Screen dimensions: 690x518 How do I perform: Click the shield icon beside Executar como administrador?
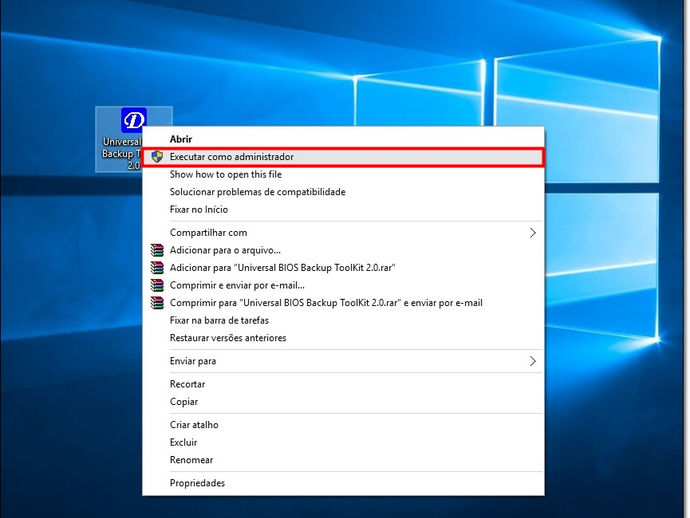[x=157, y=157]
